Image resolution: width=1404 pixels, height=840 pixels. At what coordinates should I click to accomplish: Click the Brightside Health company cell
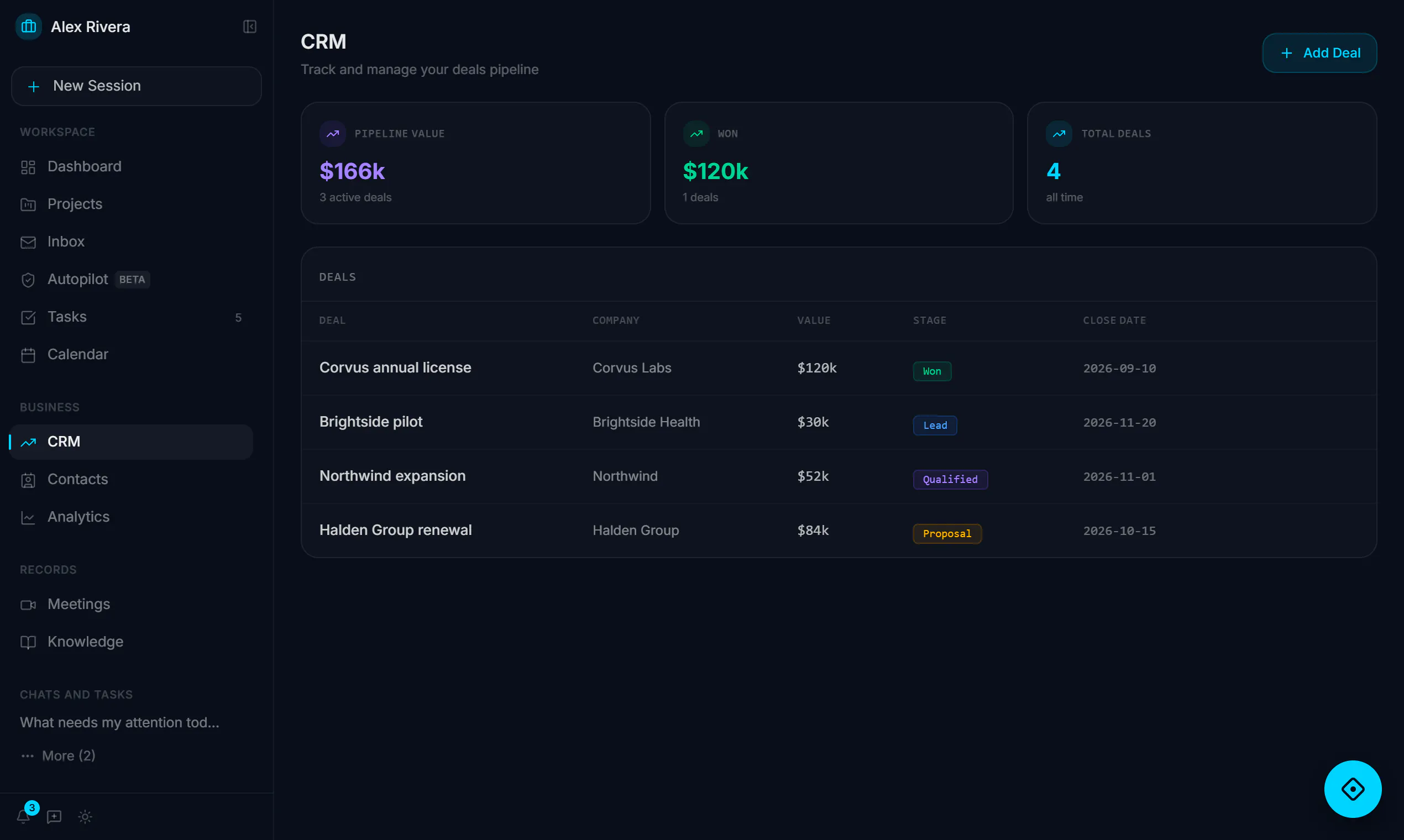coord(646,422)
